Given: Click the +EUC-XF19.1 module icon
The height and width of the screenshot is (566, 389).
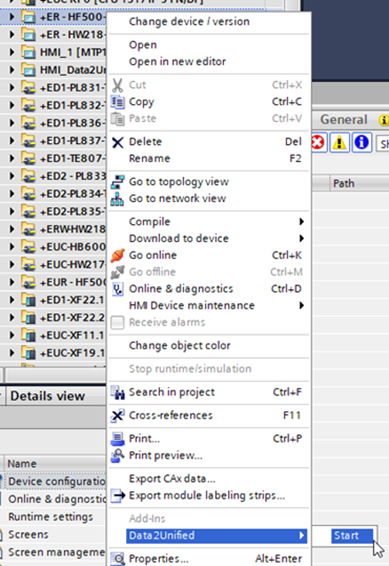Looking at the screenshot, I should coord(28,353).
